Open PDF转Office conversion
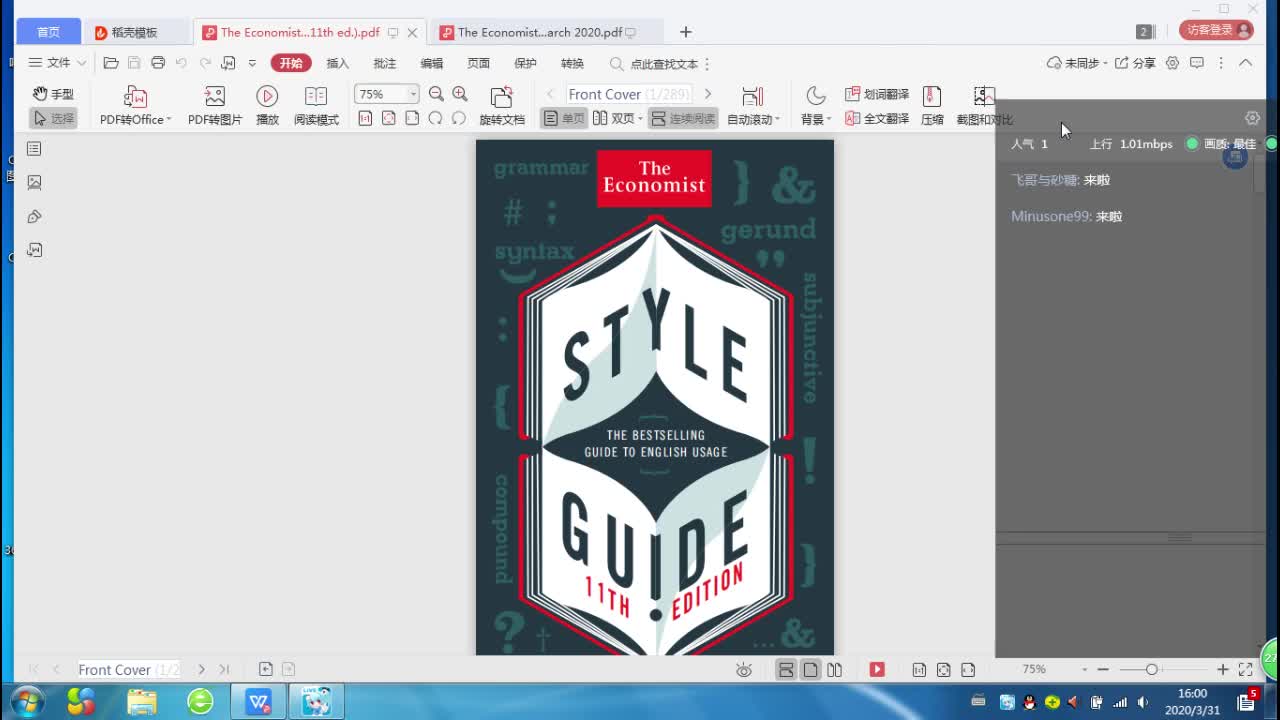 (135, 106)
